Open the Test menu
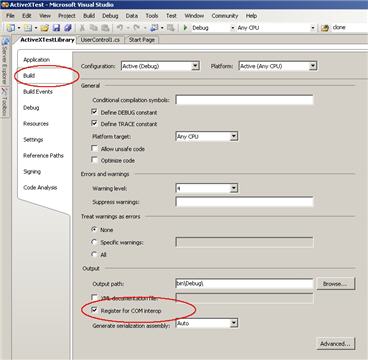The width and height of the screenshot is (368, 360). coord(171,16)
